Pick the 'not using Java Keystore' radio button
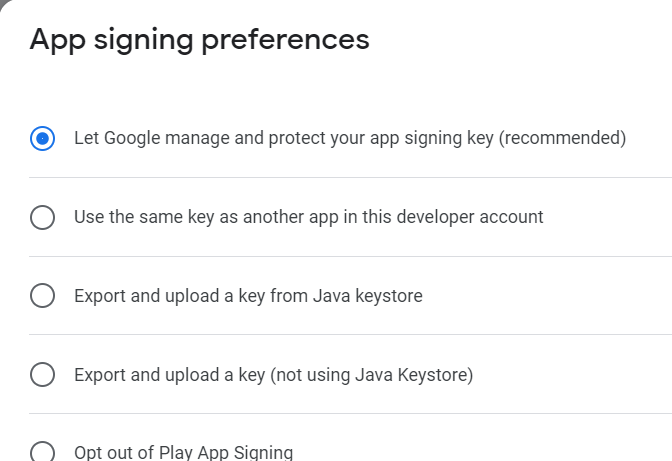The height and width of the screenshot is (461, 672). [42, 375]
